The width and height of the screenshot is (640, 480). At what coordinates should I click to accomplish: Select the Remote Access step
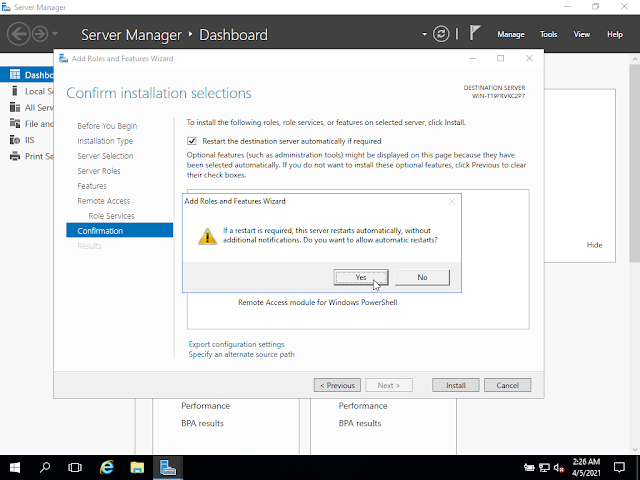point(104,201)
